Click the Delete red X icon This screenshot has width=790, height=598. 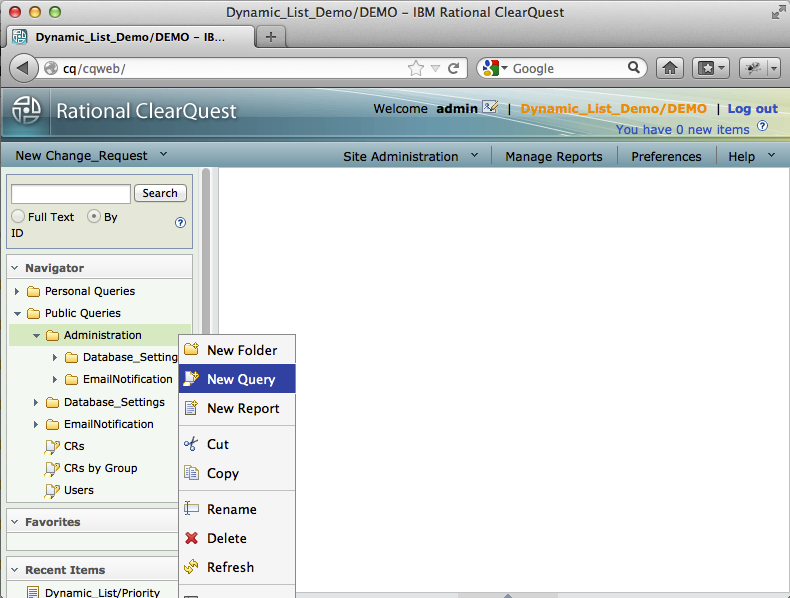(191, 538)
